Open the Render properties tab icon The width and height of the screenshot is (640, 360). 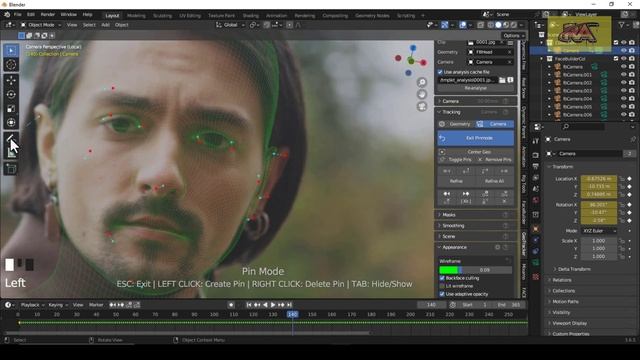tap(536, 156)
